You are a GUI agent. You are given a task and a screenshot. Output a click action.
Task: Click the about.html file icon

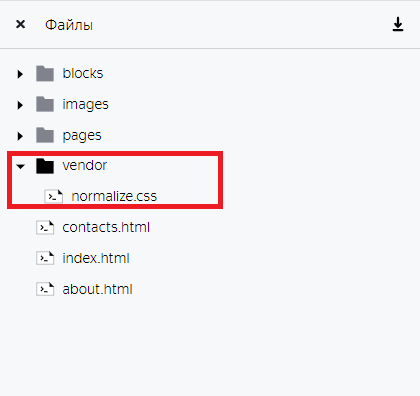[x=45, y=289]
